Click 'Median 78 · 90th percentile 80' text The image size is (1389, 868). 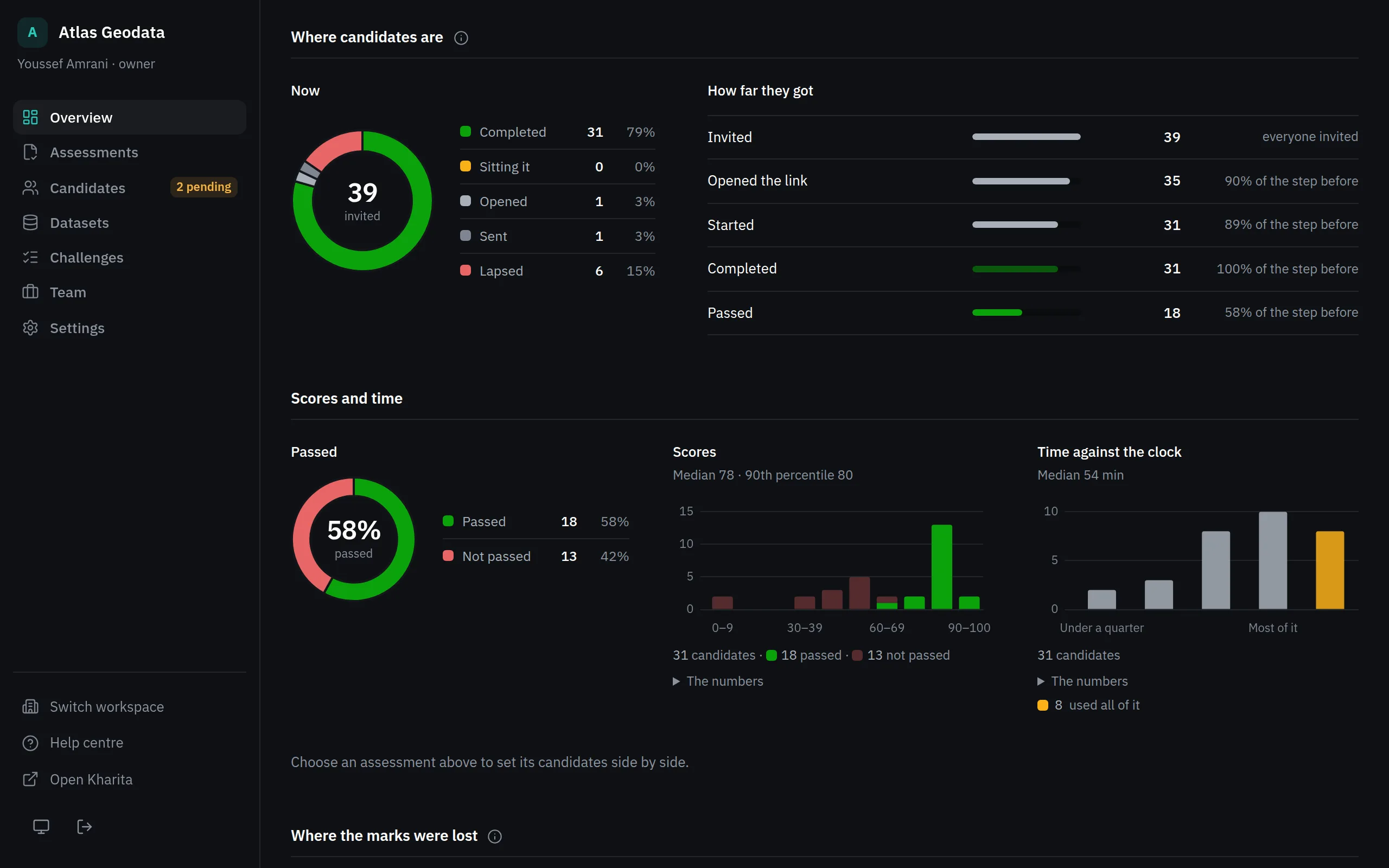763,475
